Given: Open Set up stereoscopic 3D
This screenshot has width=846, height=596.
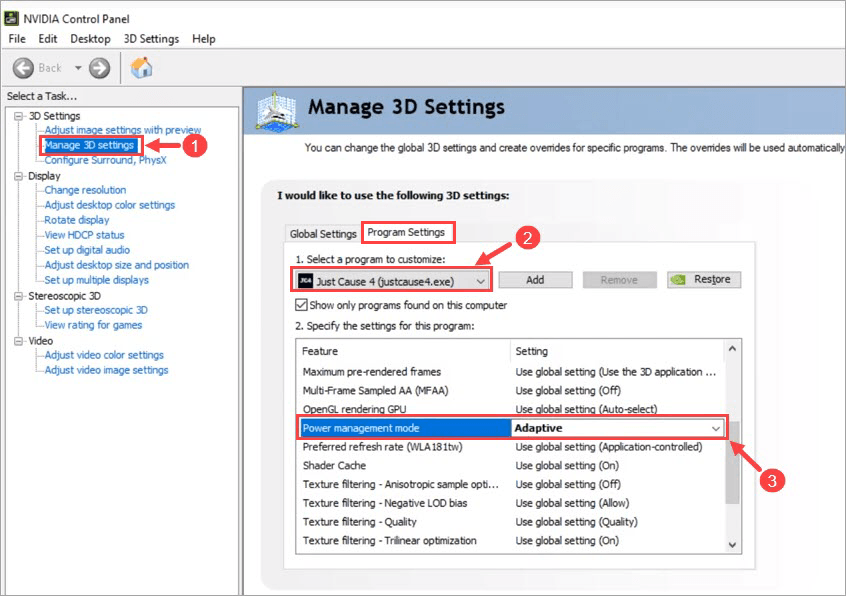Looking at the screenshot, I should [95, 310].
